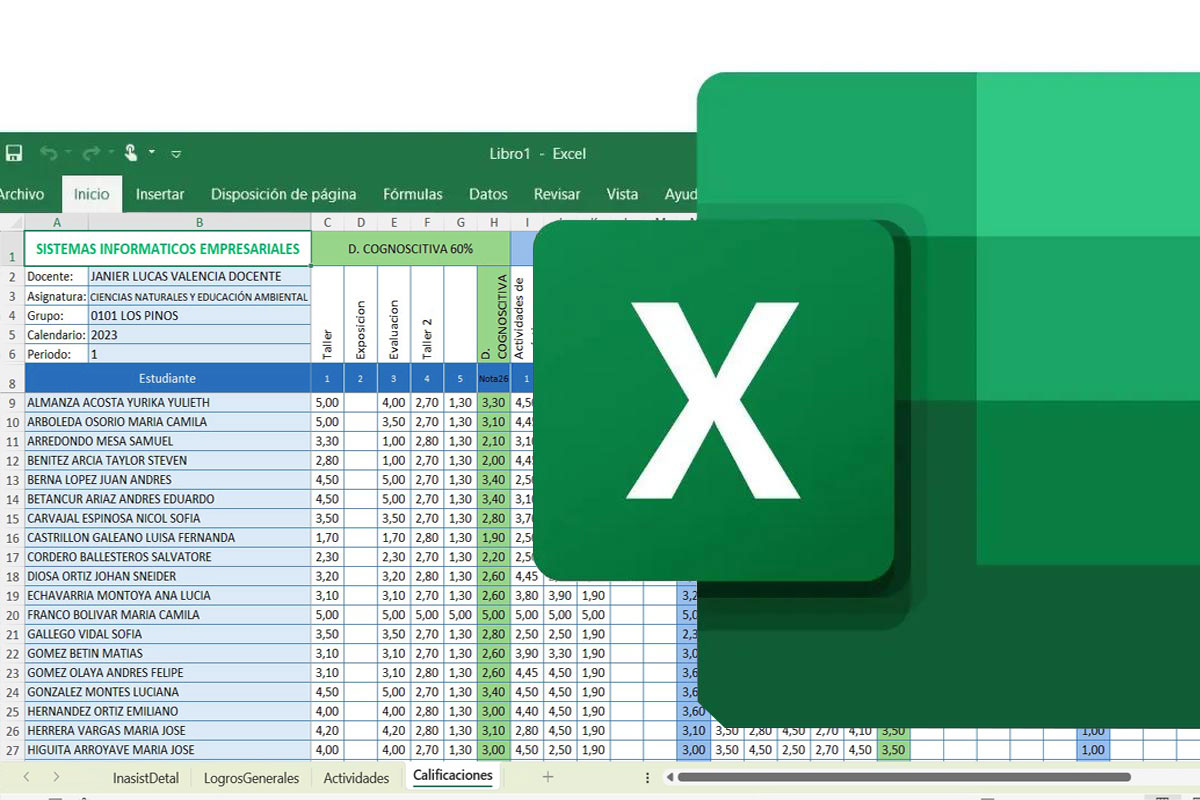Open the Archivo menu tab

20,194
